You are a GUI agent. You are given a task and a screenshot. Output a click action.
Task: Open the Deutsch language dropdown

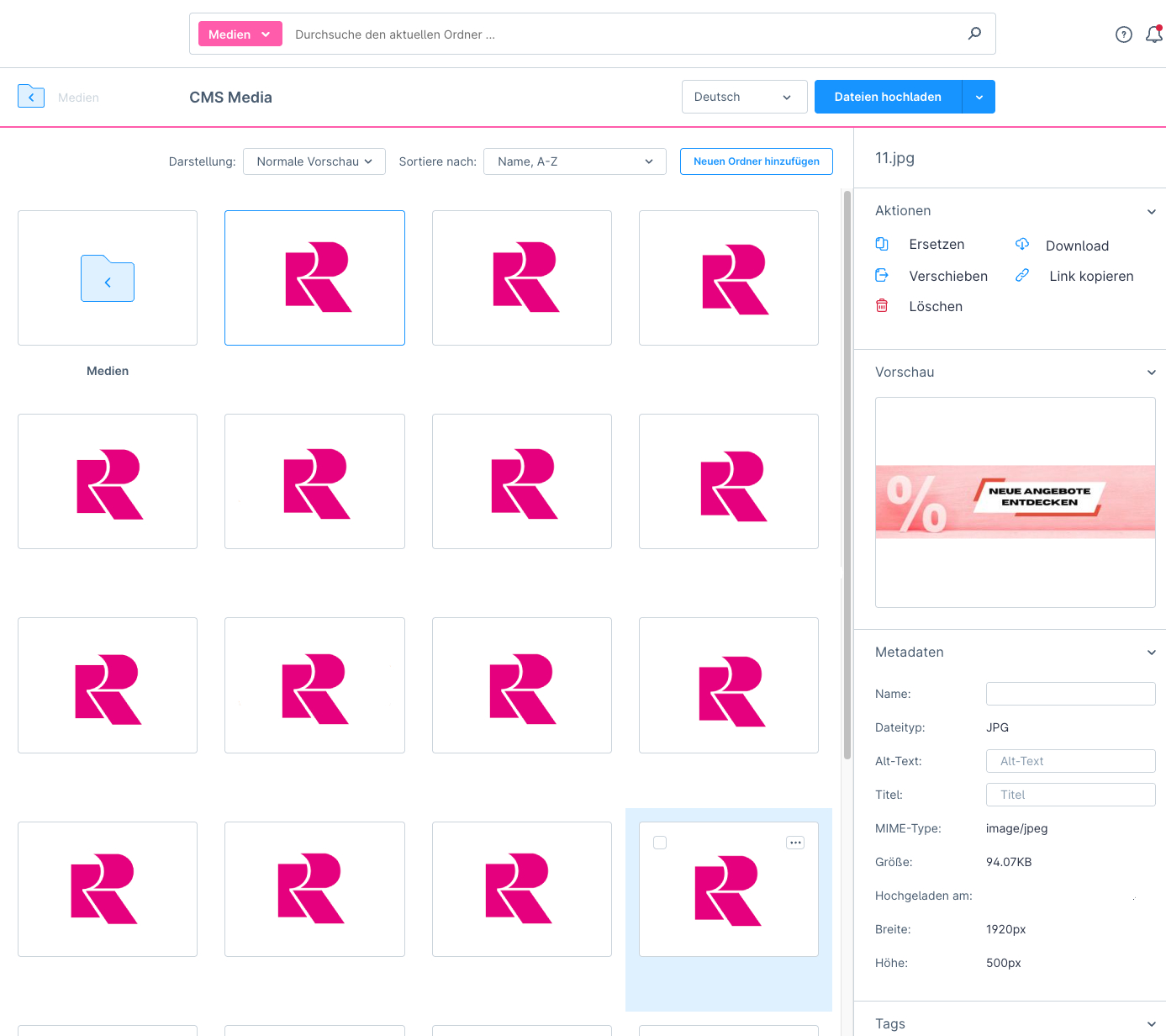[x=744, y=97]
